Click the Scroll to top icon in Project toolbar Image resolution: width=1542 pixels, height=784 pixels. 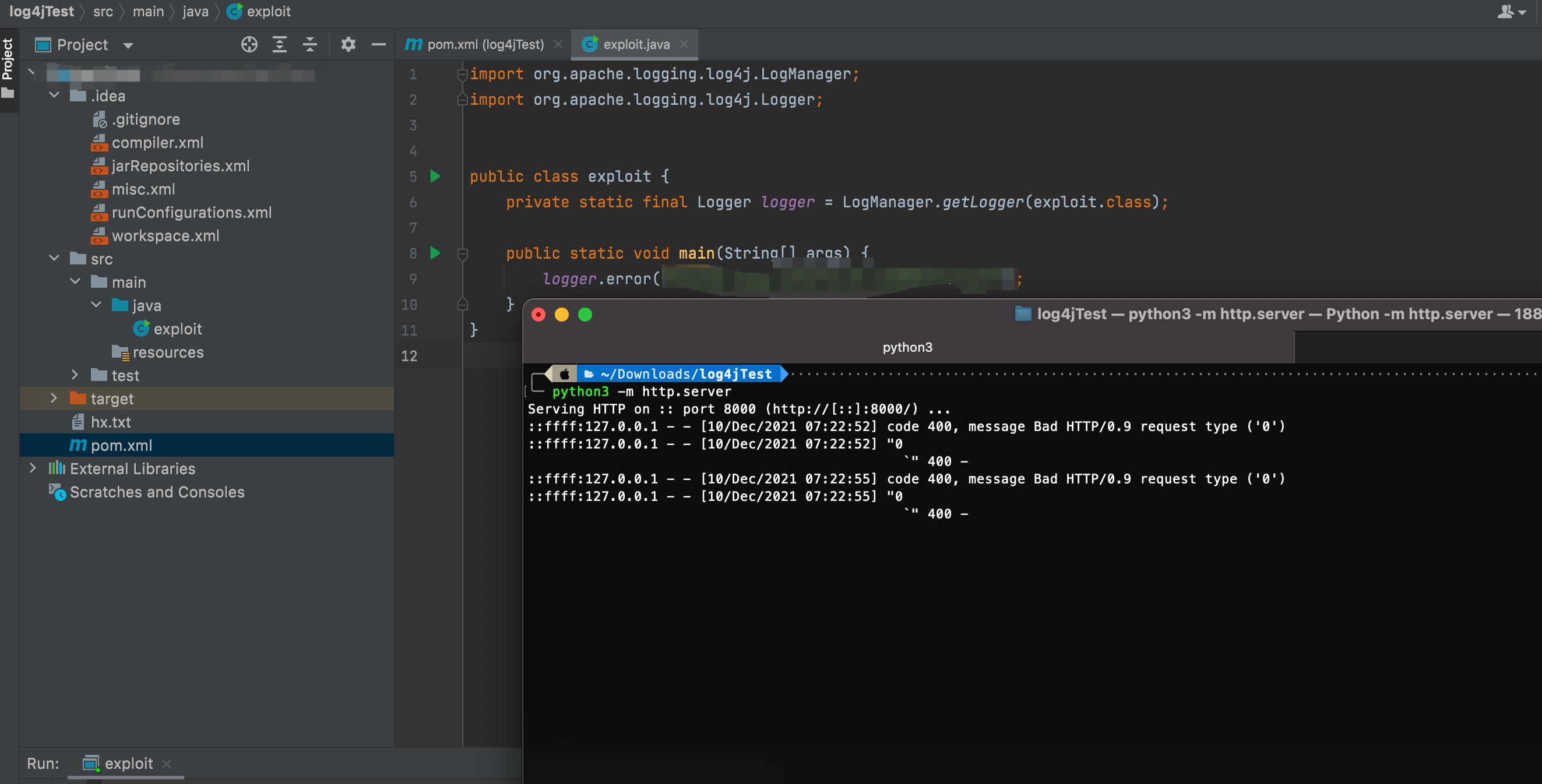(279, 44)
